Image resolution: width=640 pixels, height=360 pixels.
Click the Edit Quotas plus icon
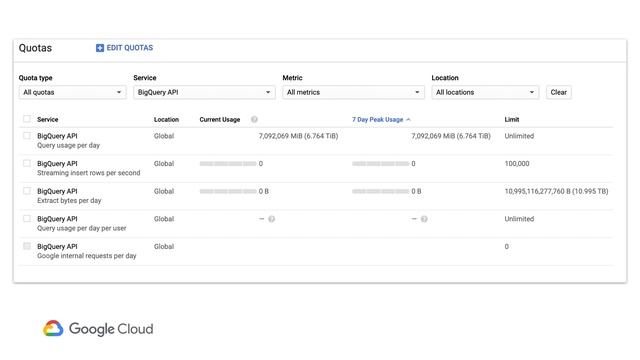coord(100,48)
